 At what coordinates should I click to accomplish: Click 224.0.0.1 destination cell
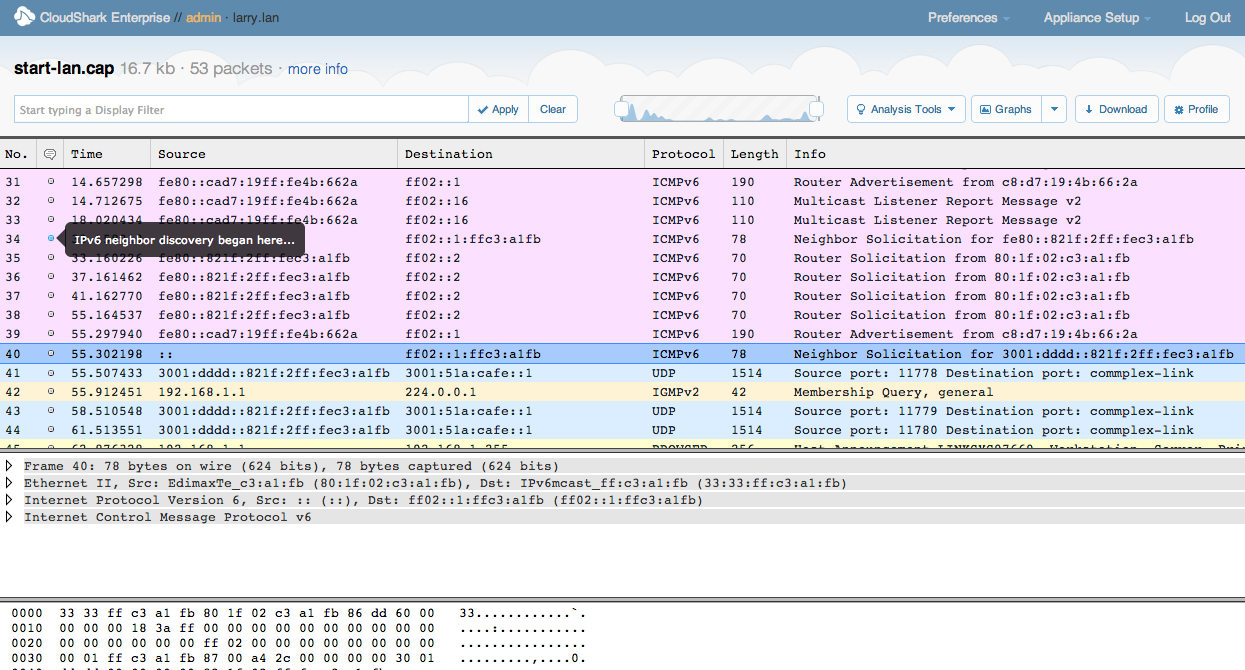tap(441, 392)
